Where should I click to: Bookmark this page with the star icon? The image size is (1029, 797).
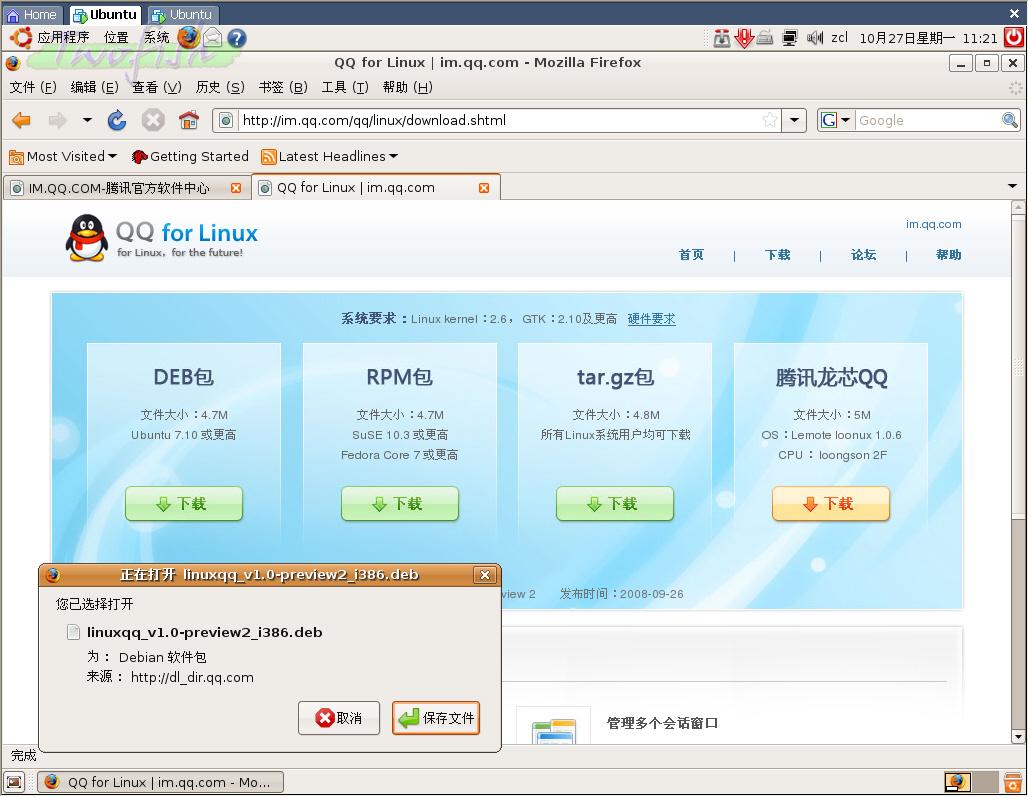coord(770,120)
